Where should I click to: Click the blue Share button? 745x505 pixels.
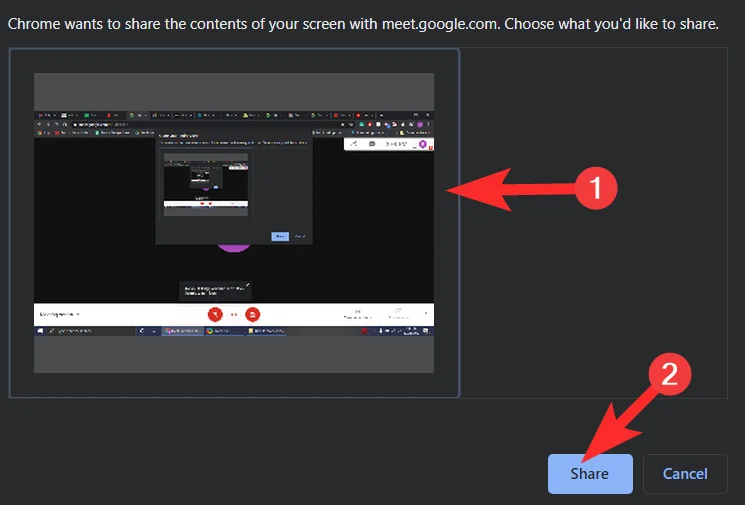click(590, 474)
